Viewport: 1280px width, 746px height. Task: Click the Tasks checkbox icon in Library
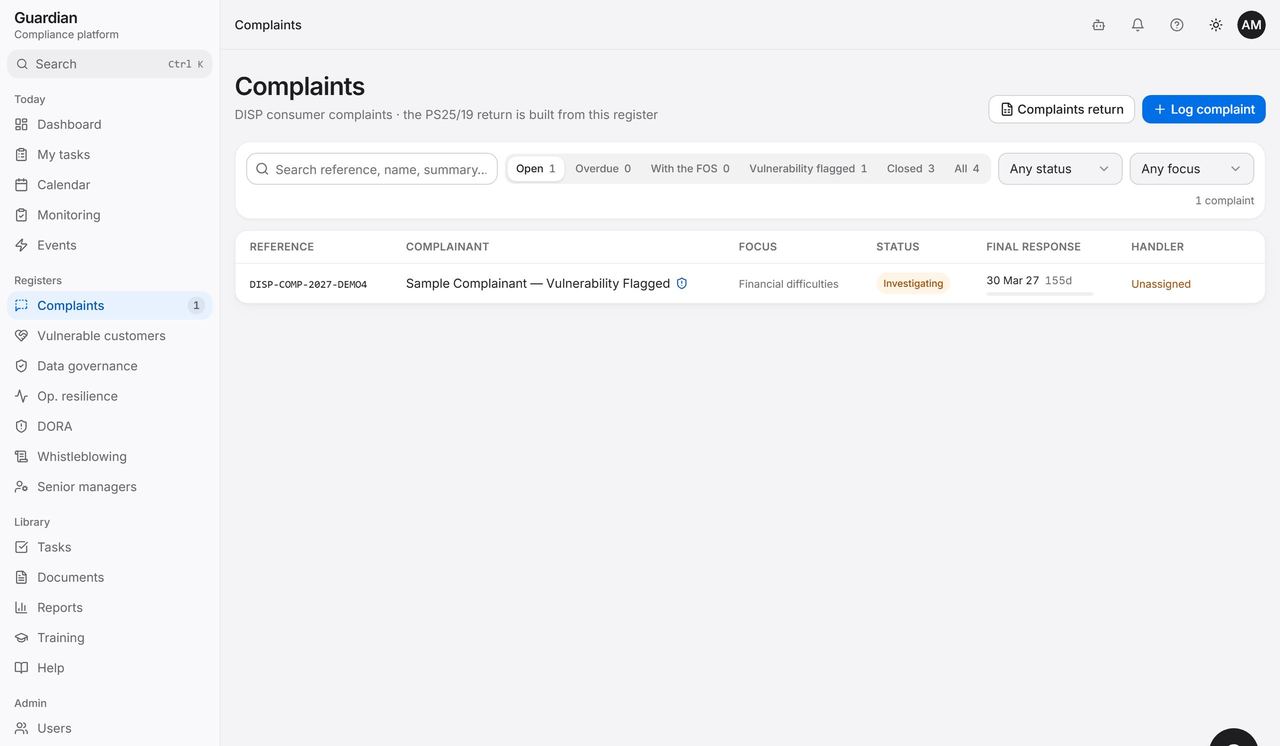click(21, 548)
